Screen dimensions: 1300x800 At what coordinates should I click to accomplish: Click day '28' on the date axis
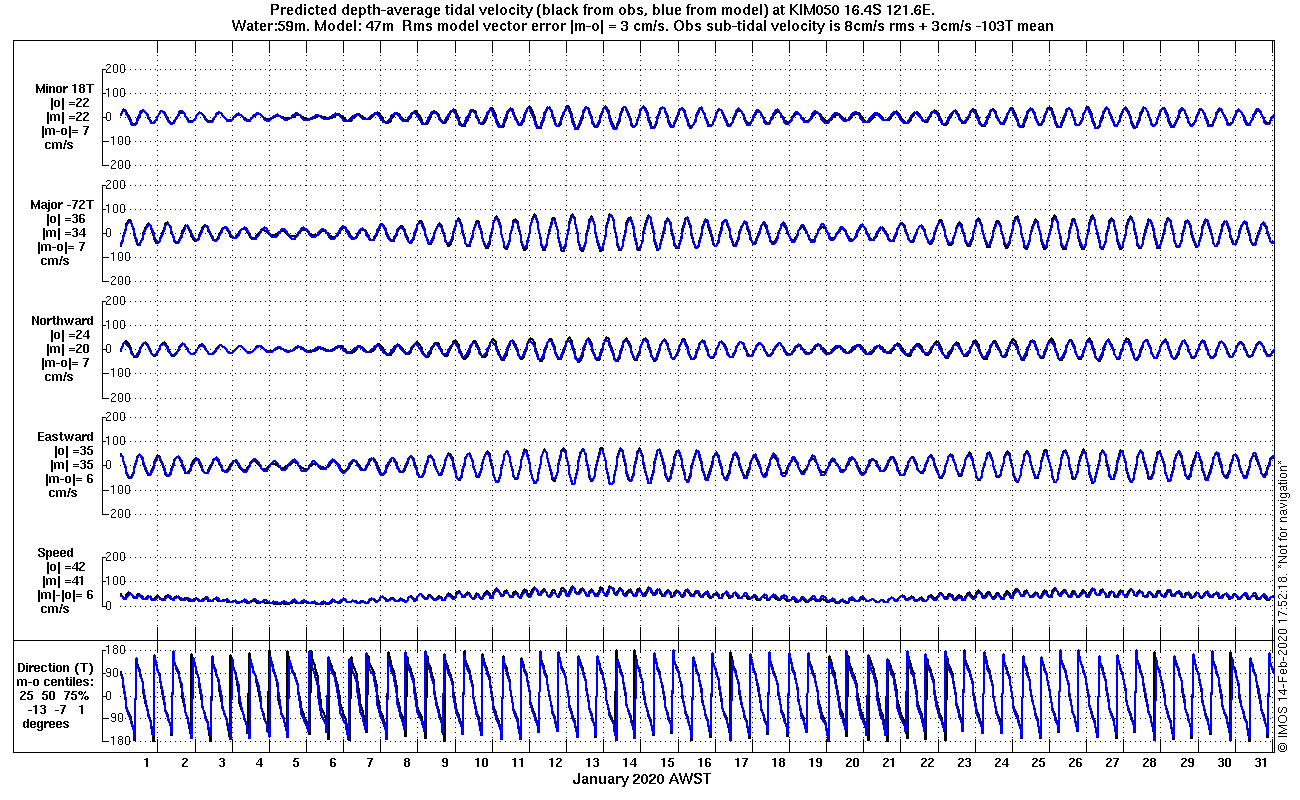(1150, 763)
